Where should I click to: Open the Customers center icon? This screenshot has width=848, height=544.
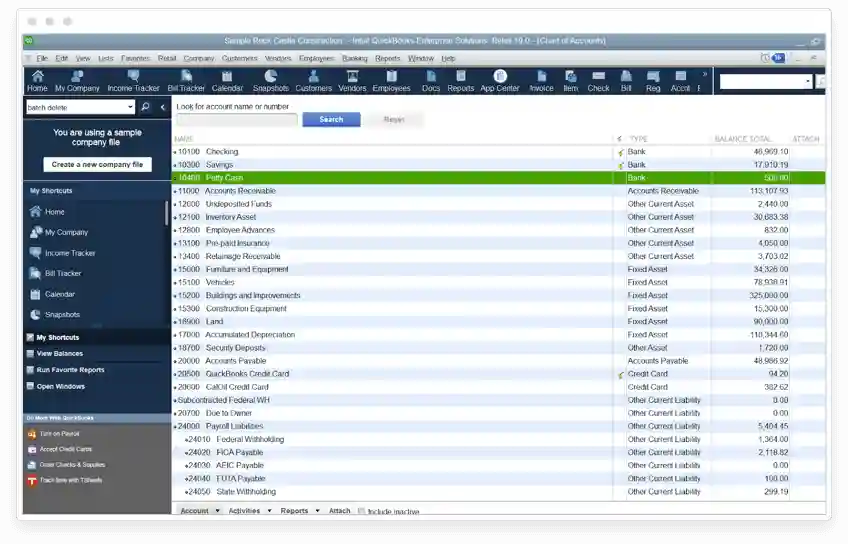[314, 81]
